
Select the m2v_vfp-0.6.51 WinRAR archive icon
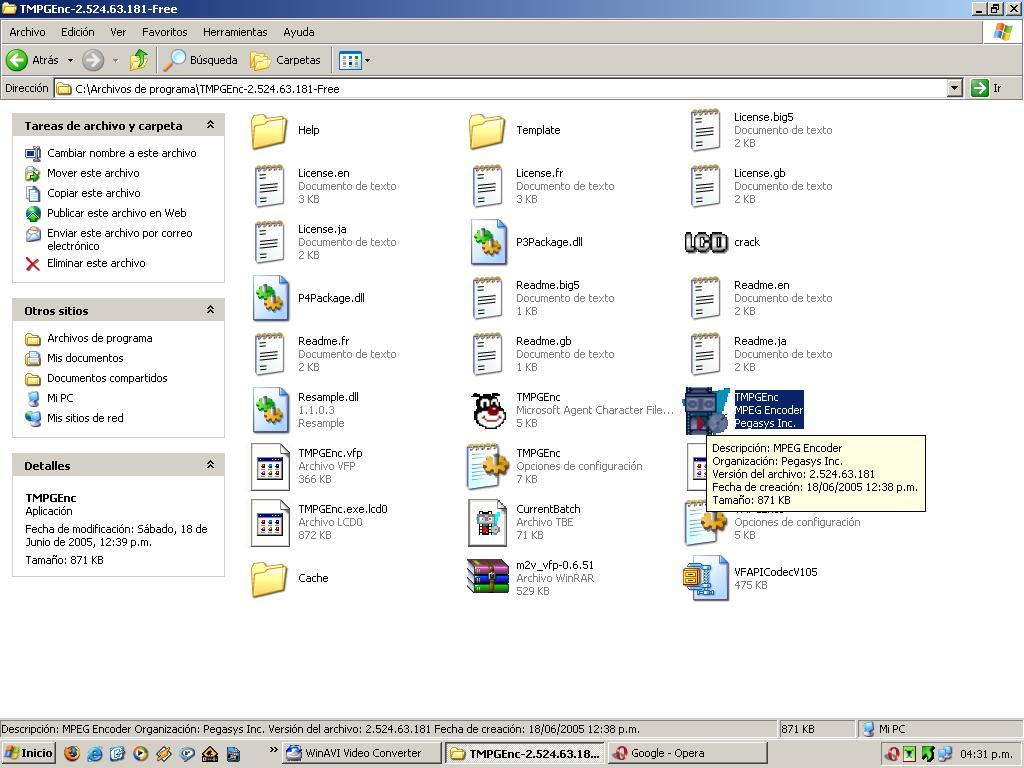point(488,577)
